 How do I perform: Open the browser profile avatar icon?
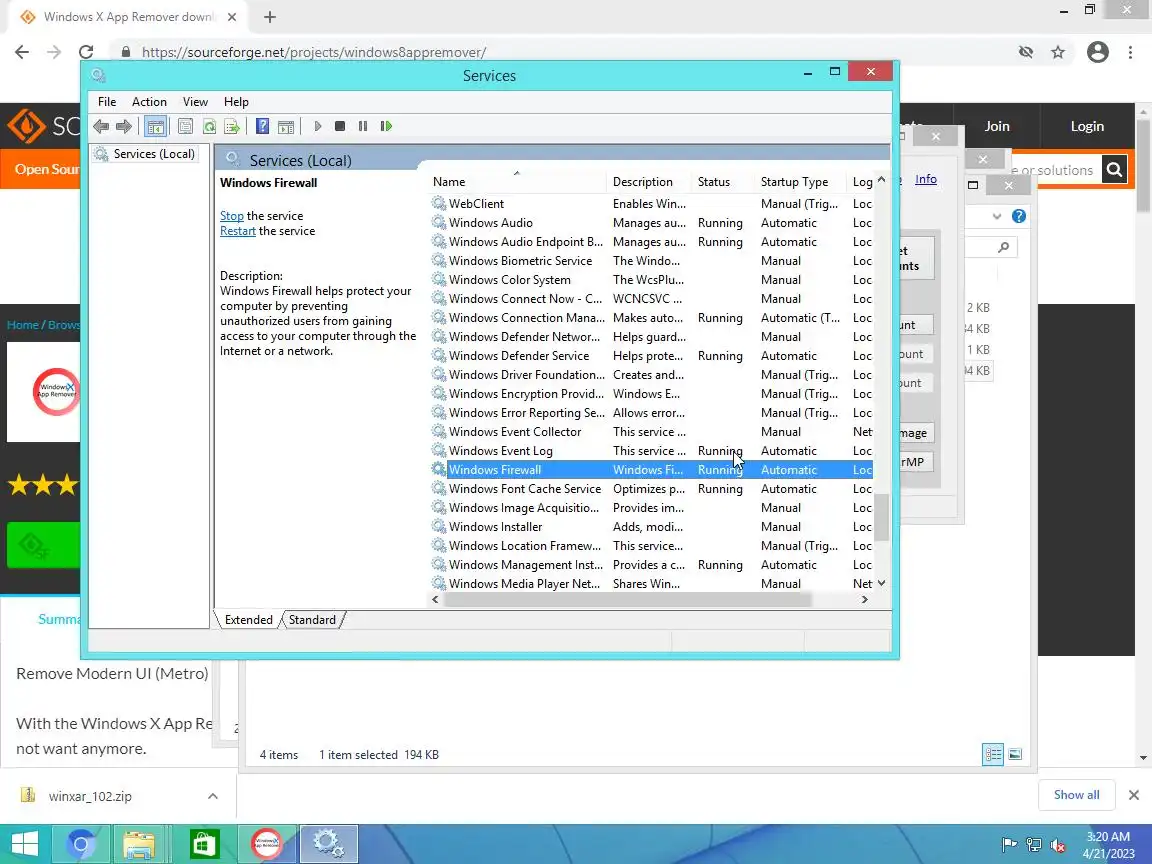[x=1098, y=52]
